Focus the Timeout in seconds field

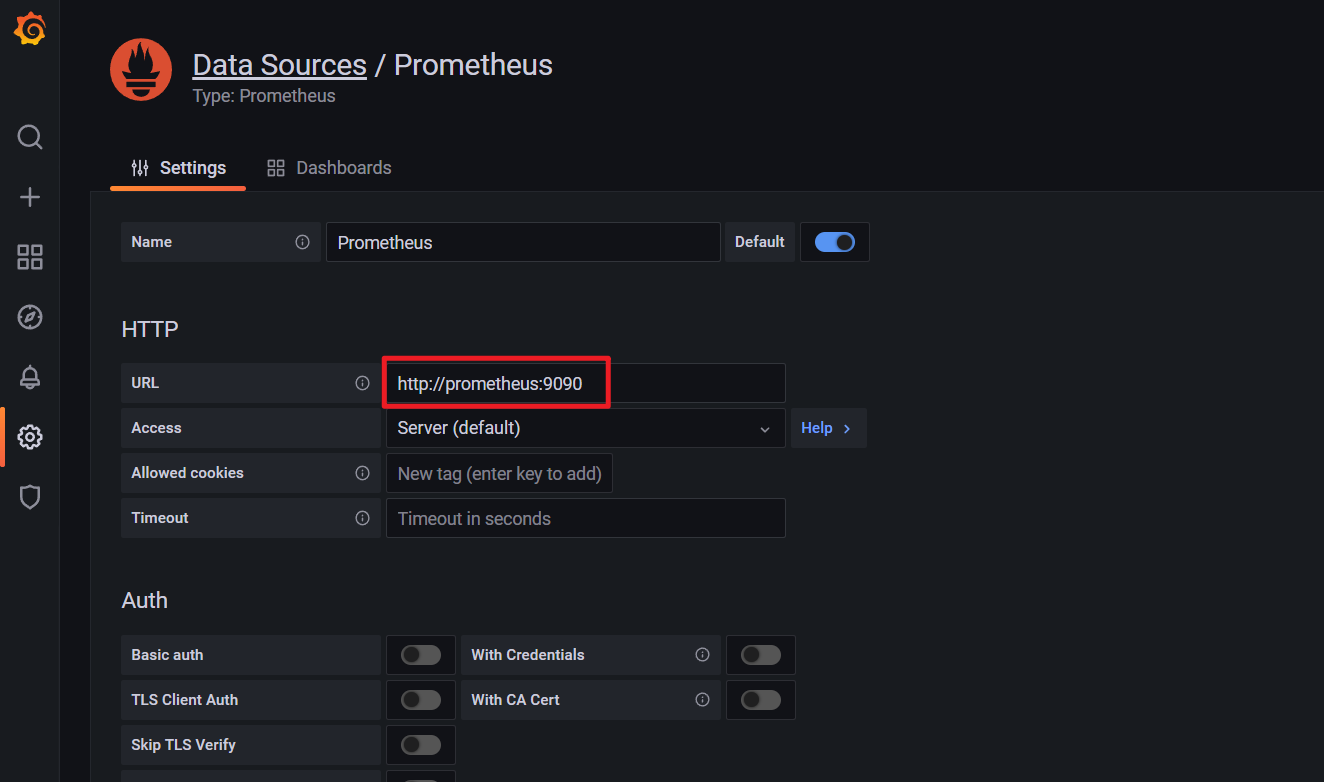click(586, 518)
